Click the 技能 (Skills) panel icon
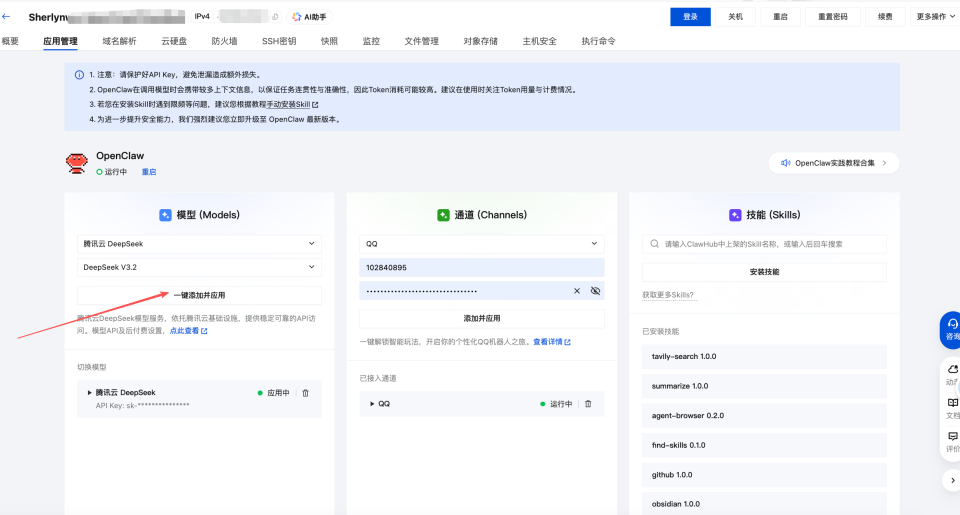This screenshot has height=515, width=960. [735, 215]
